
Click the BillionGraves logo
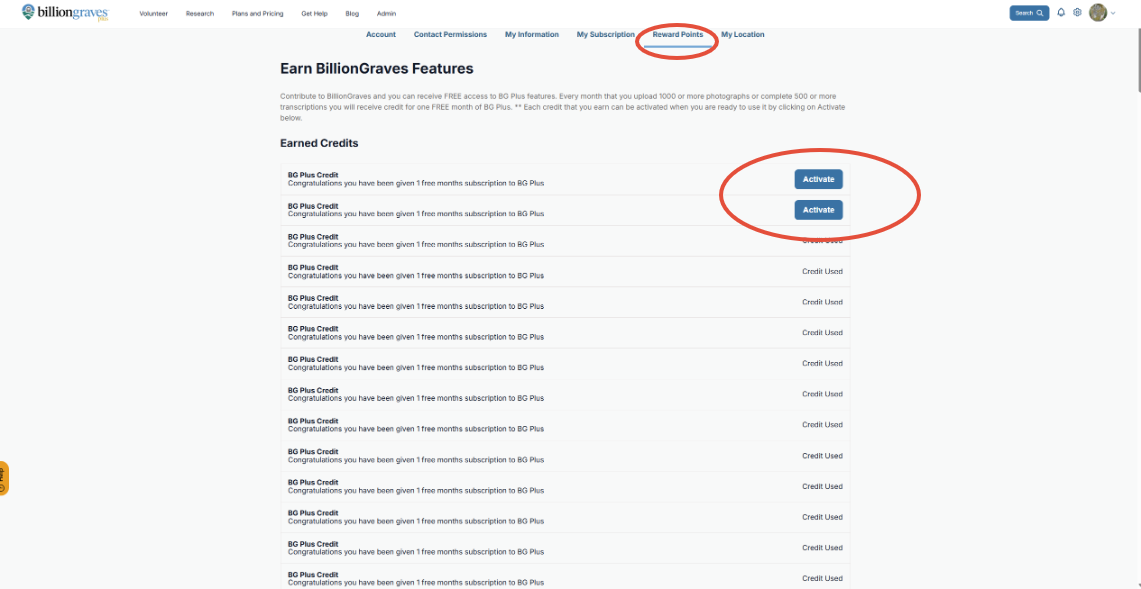tap(65, 12)
